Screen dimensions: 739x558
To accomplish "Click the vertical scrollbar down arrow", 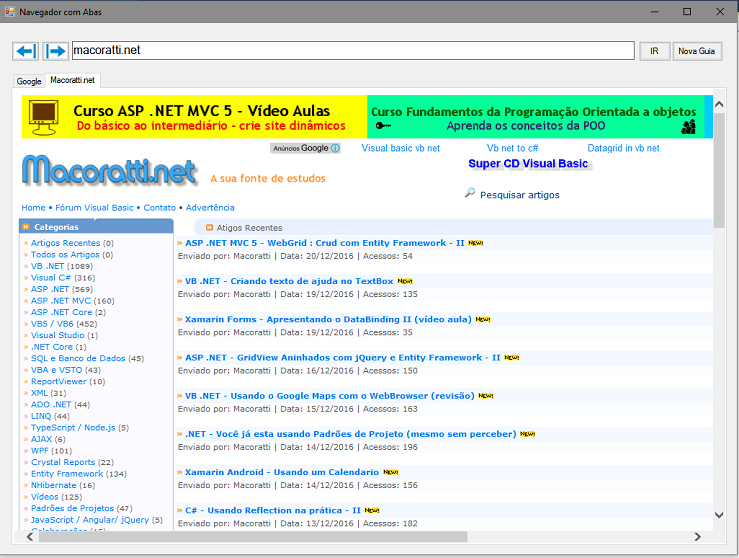I will (x=719, y=515).
